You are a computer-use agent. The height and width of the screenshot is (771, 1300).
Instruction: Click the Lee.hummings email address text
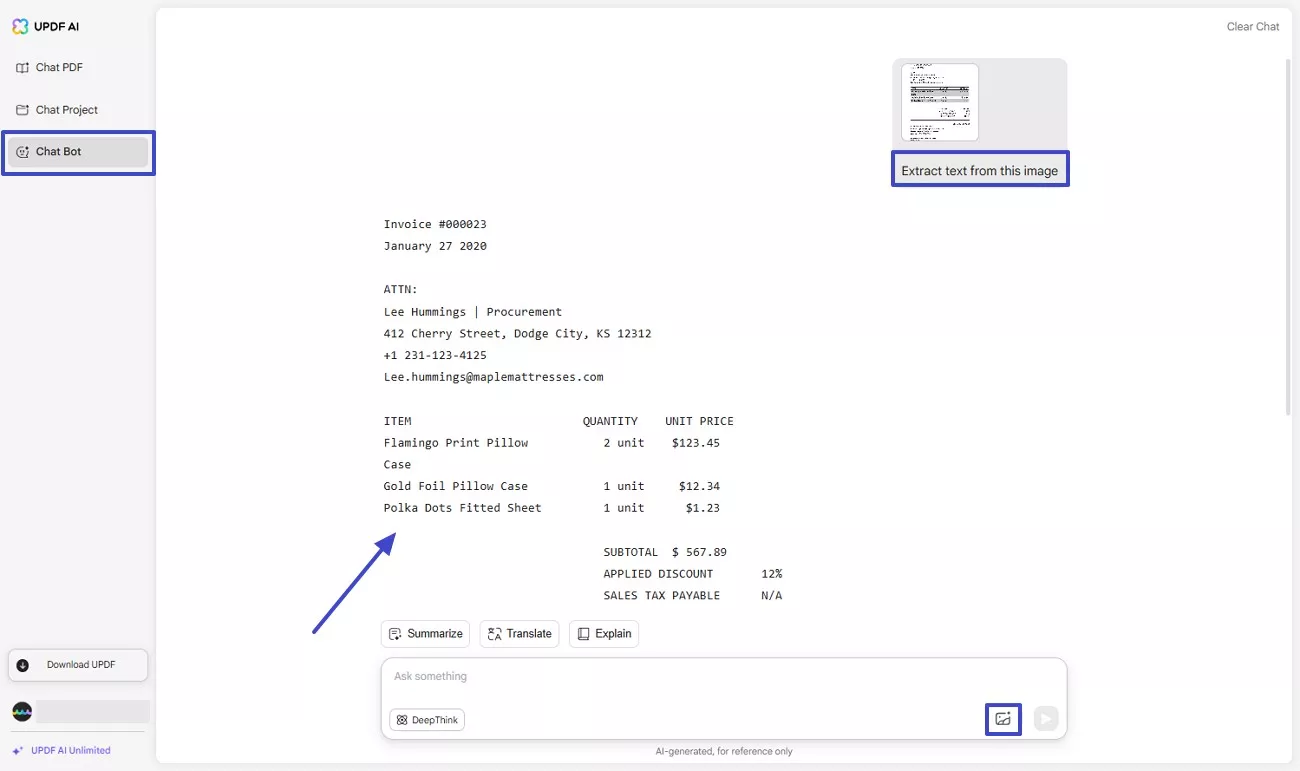click(494, 377)
